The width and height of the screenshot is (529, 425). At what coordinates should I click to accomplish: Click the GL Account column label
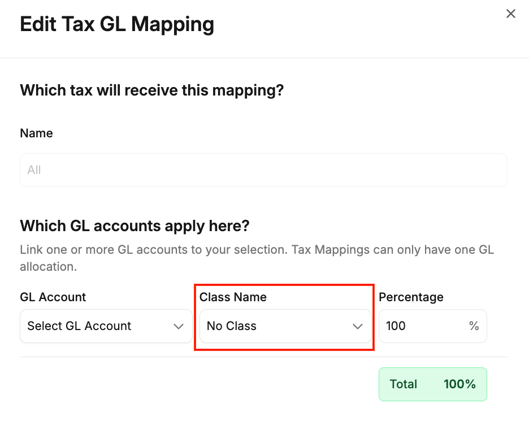(53, 297)
